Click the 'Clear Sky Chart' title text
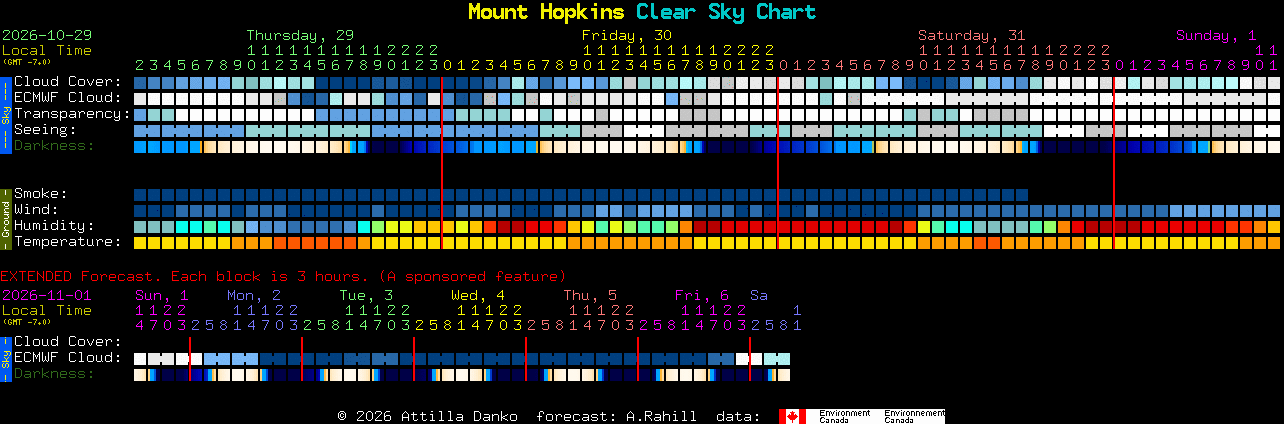 pos(726,12)
